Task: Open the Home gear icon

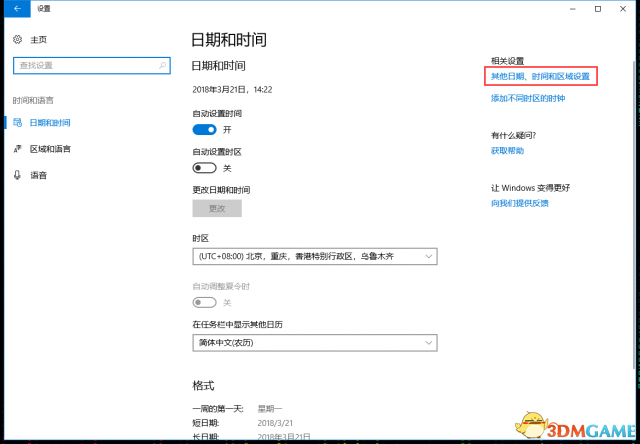Action: pyautogui.click(x=18, y=40)
